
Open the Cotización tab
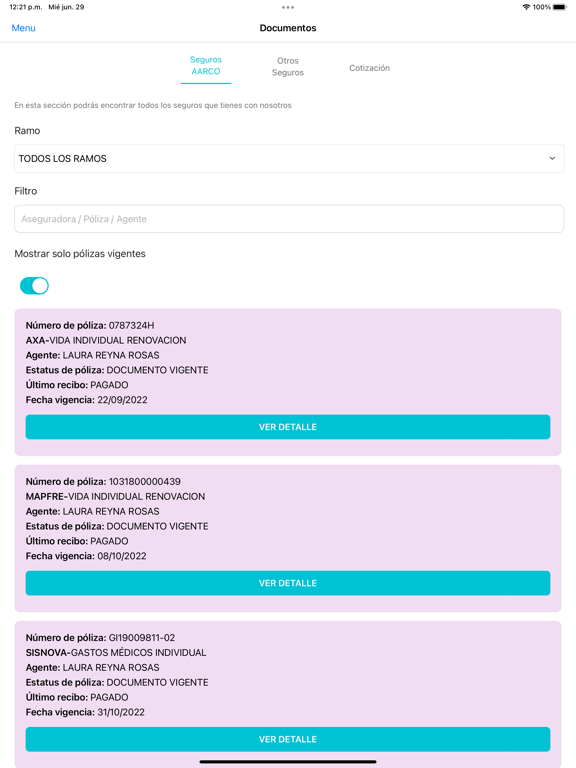[369, 68]
